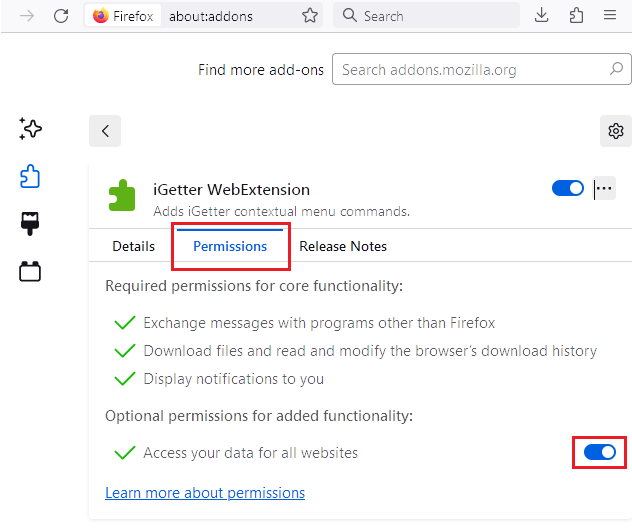This screenshot has height=529, width=632.
Task: Disable iGetter WebExtension toggle
Action: pyautogui.click(x=567, y=188)
